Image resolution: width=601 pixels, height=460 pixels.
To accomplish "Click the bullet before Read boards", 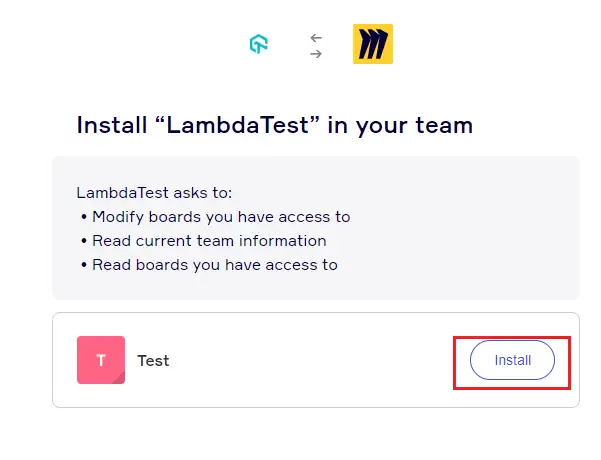I will (83, 265).
